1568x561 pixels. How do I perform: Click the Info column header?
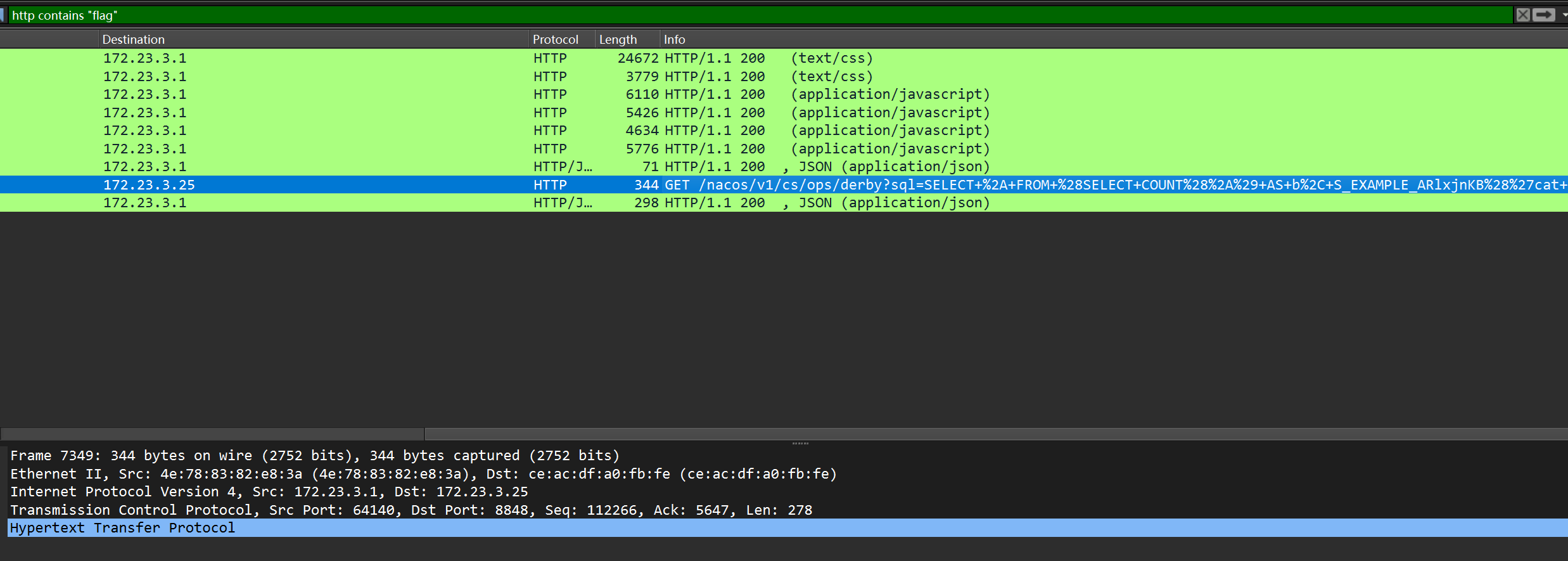click(x=674, y=39)
